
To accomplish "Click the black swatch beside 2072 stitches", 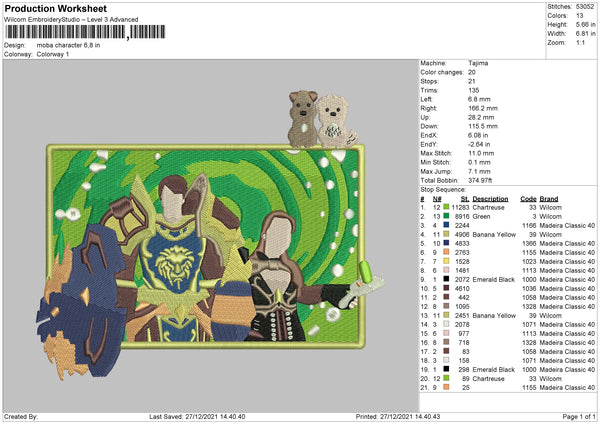I will (x=446, y=279).
